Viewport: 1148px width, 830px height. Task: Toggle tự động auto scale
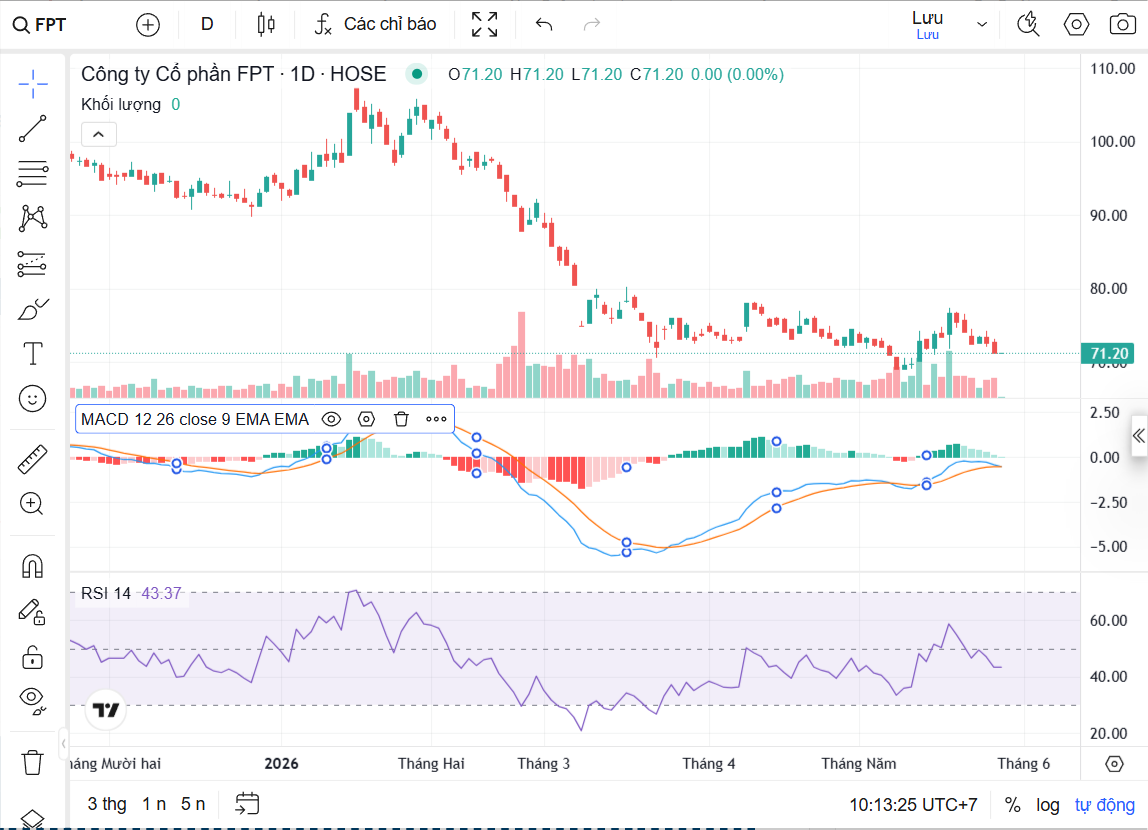click(x=1105, y=805)
